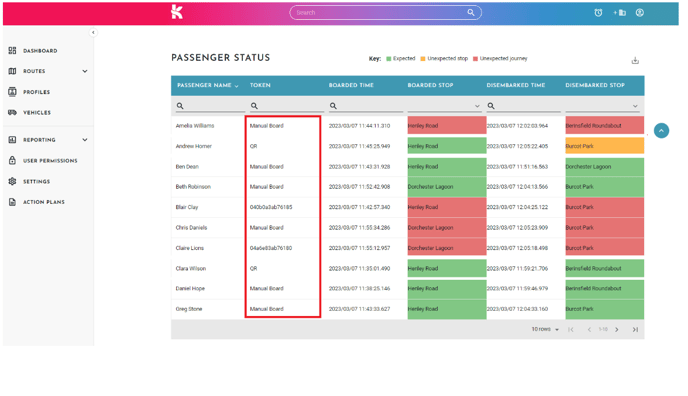Open the user account icon in header
The height and width of the screenshot is (396, 688).
(640, 13)
